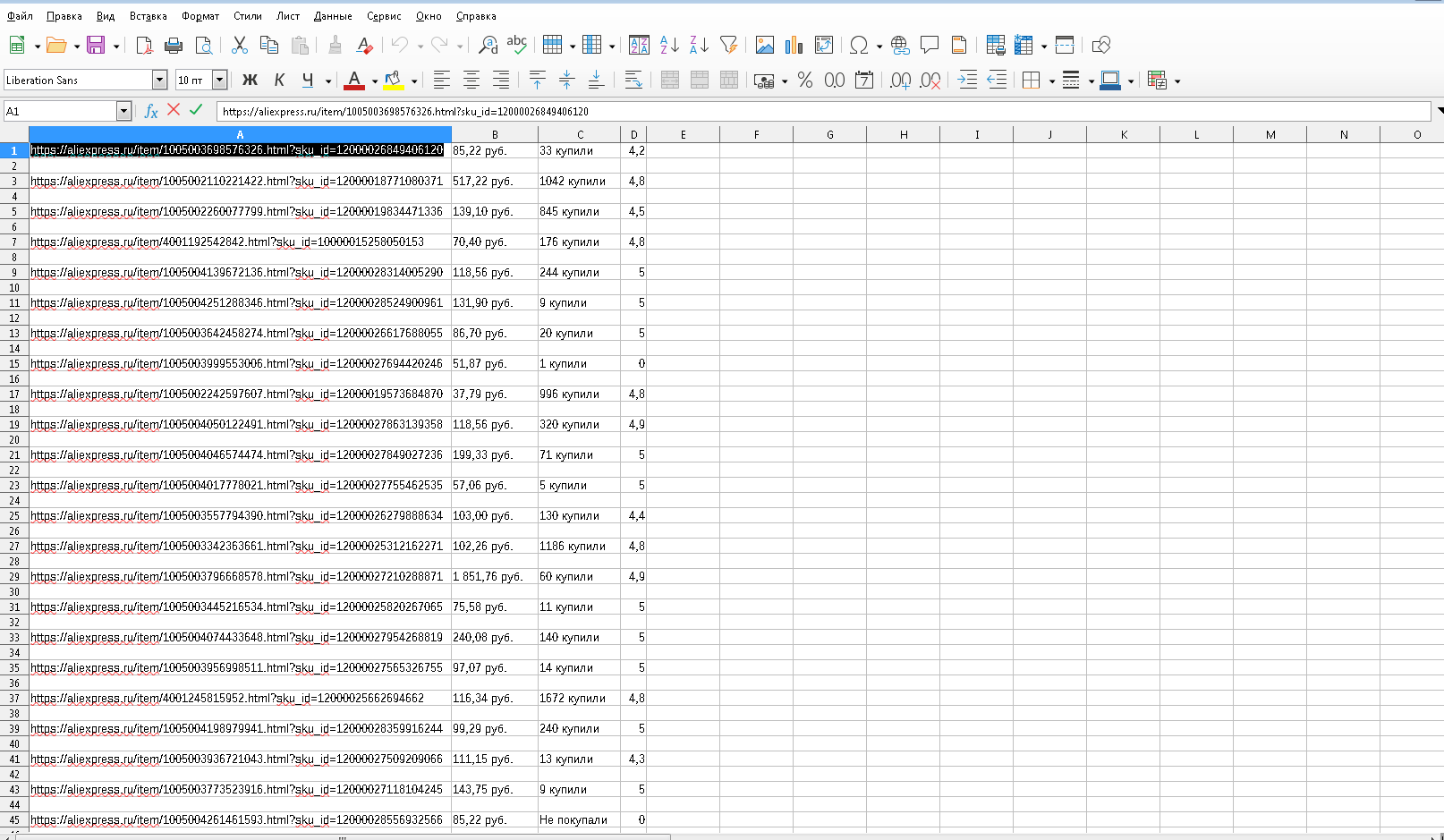Image resolution: width=1444 pixels, height=840 pixels.
Task: Select column B header
Action: (x=495, y=135)
